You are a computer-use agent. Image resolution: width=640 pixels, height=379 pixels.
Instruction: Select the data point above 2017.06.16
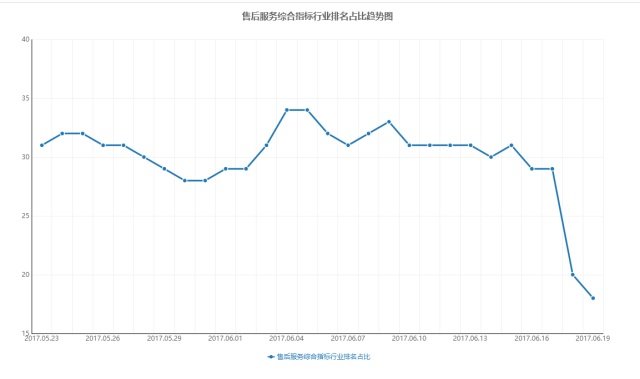click(x=531, y=169)
